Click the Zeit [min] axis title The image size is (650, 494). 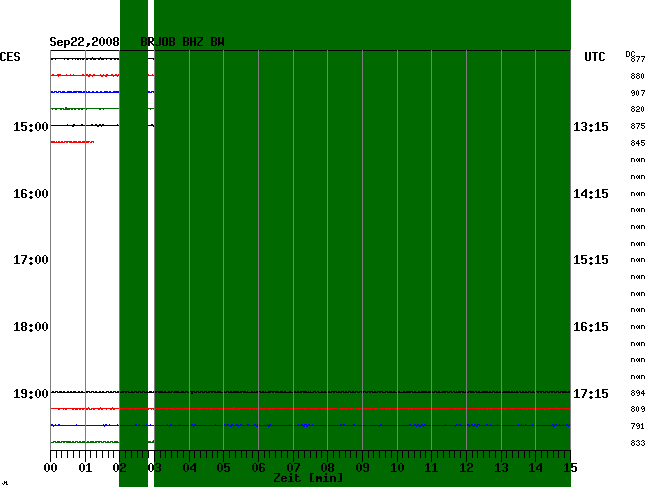[x=308, y=478]
